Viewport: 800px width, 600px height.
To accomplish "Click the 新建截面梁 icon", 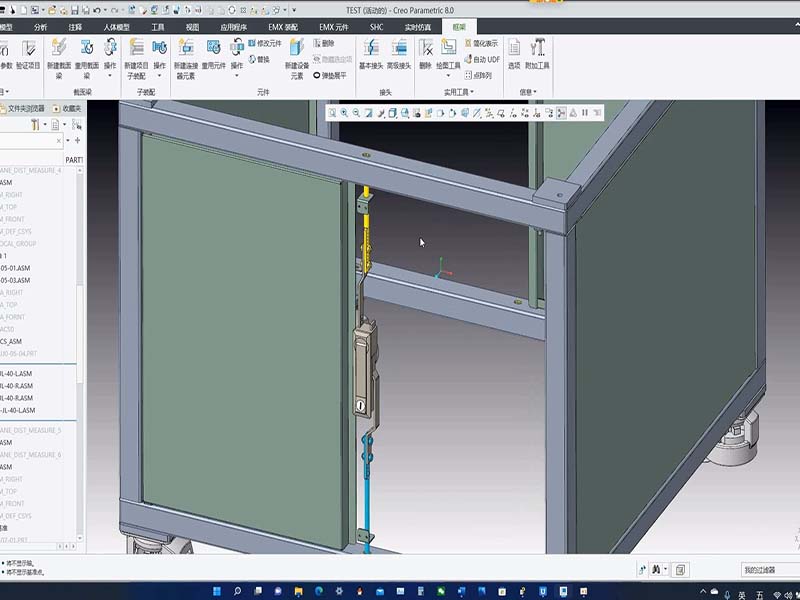I will 58,48.
